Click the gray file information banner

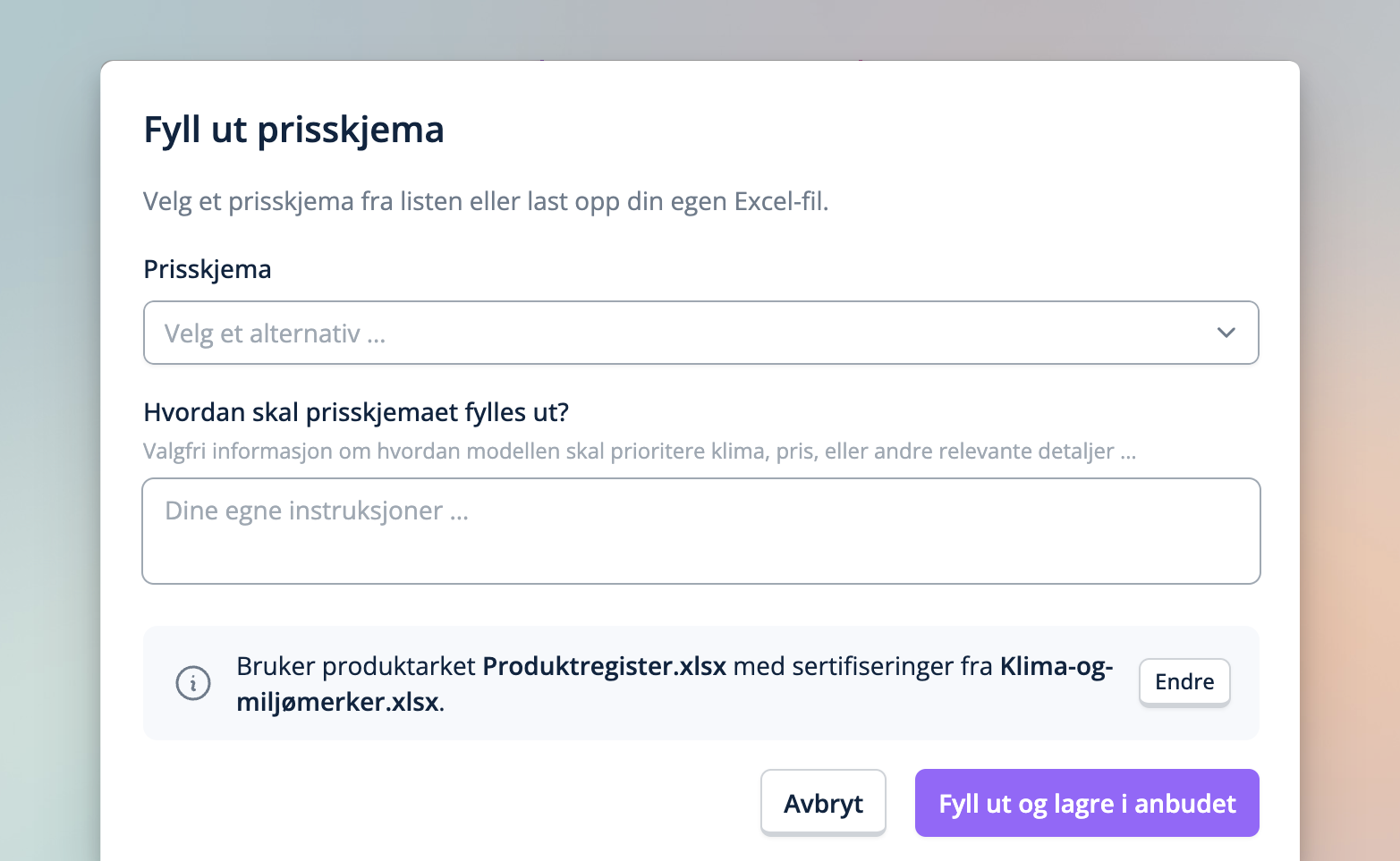click(700, 683)
